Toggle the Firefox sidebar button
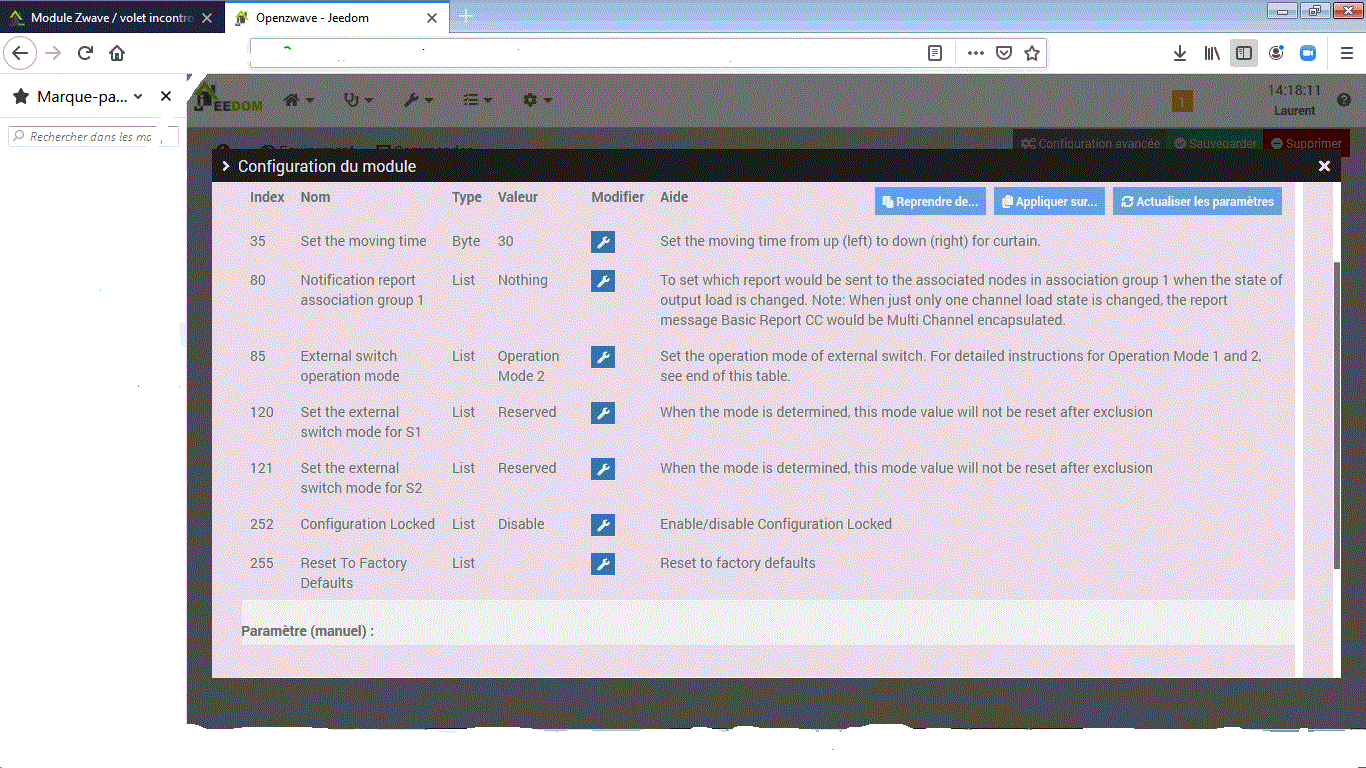1366x768 pixels. click(1244, 53)
